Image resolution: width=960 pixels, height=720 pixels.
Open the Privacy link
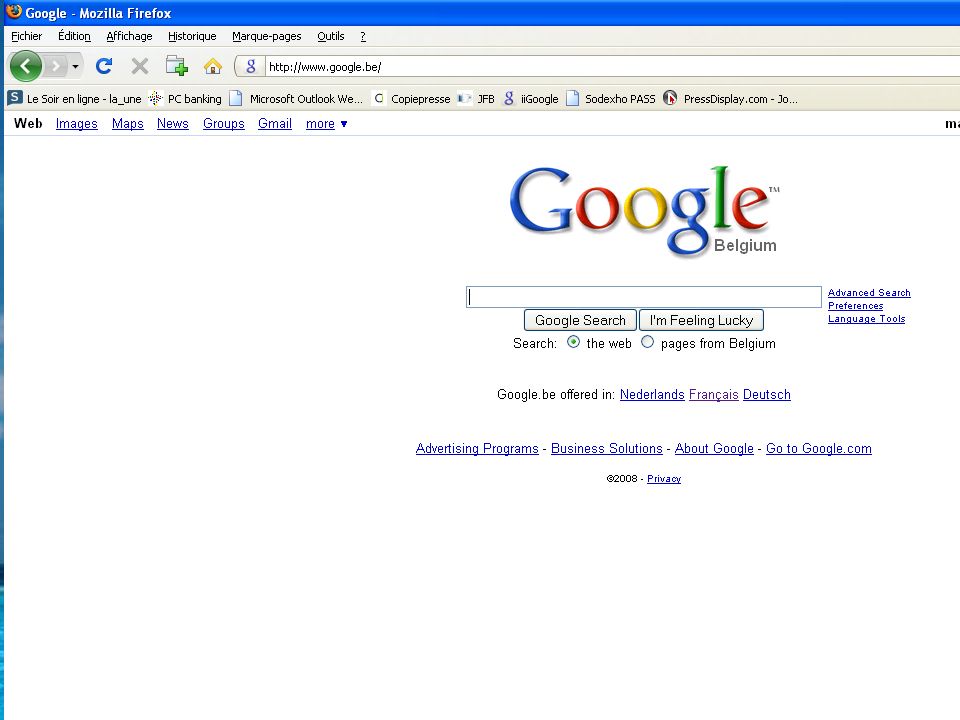664,479
